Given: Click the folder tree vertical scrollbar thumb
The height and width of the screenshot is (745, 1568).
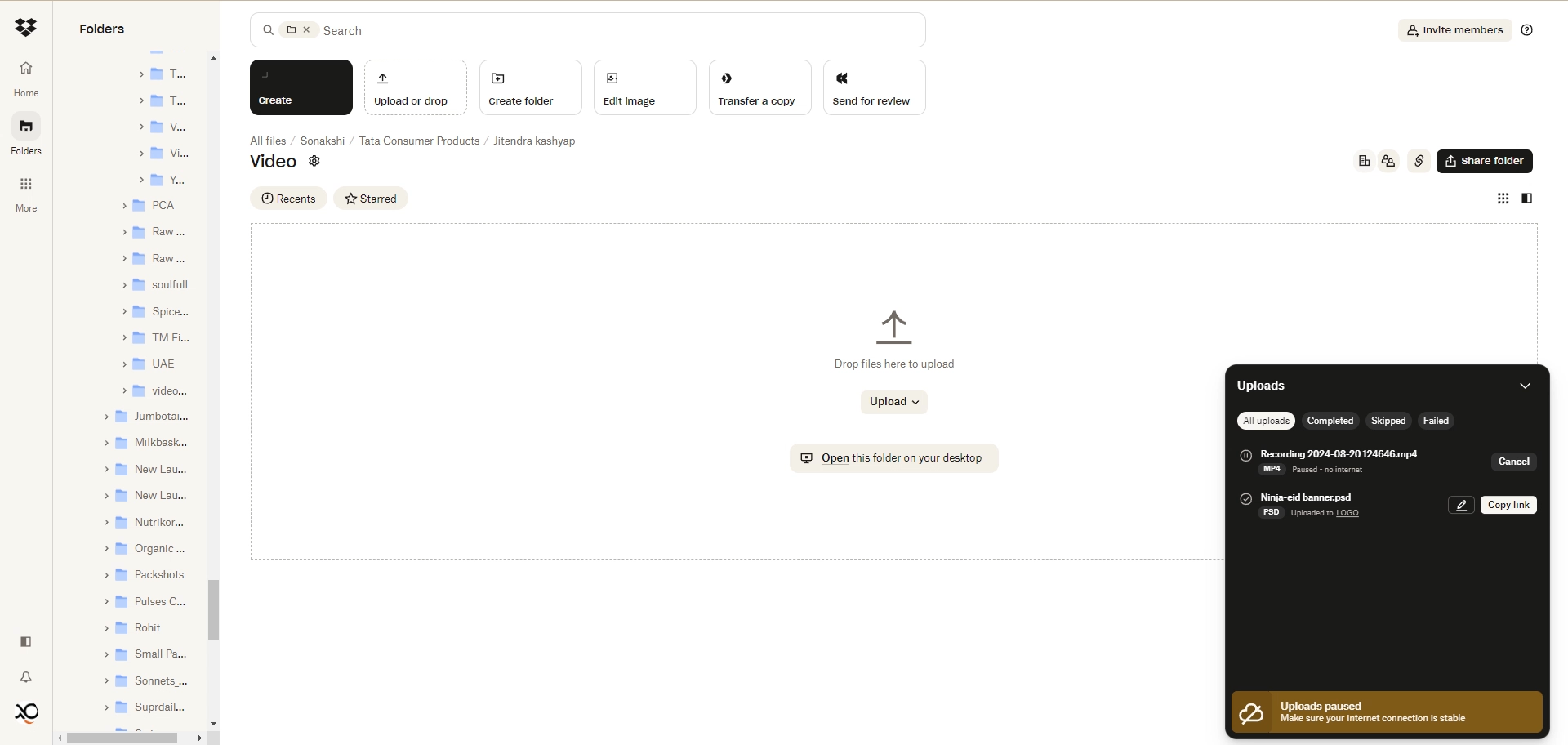Looking at the screenshot, I should click(x=213, y=609).
